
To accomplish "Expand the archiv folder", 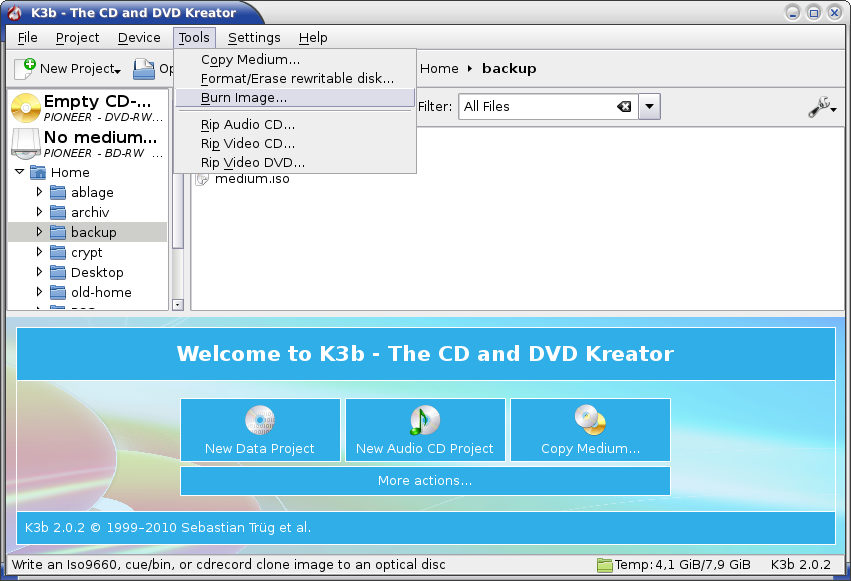I will [40, 212].
